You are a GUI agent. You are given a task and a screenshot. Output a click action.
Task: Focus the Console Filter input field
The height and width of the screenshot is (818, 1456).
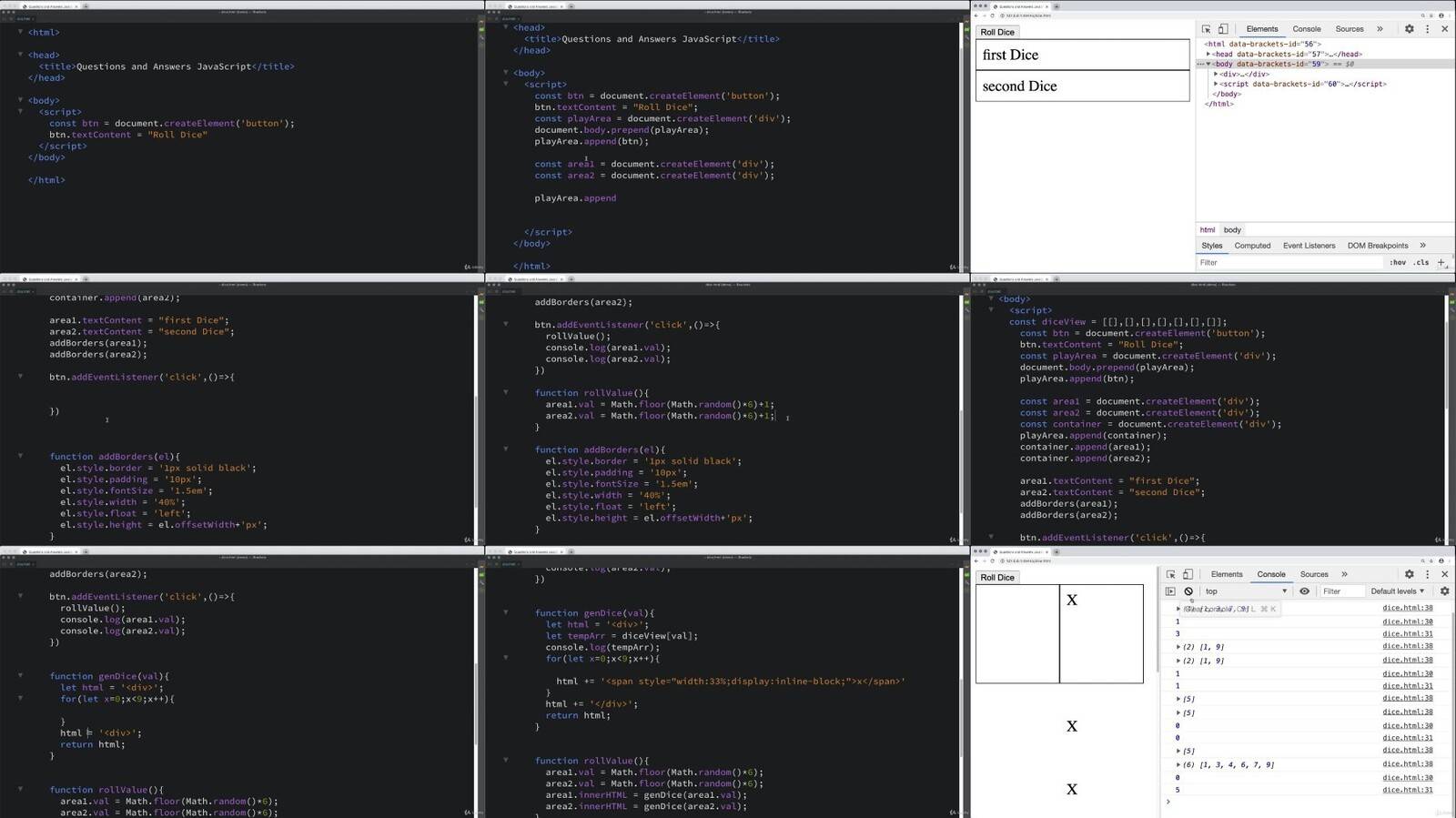[x=1341, y=591]
